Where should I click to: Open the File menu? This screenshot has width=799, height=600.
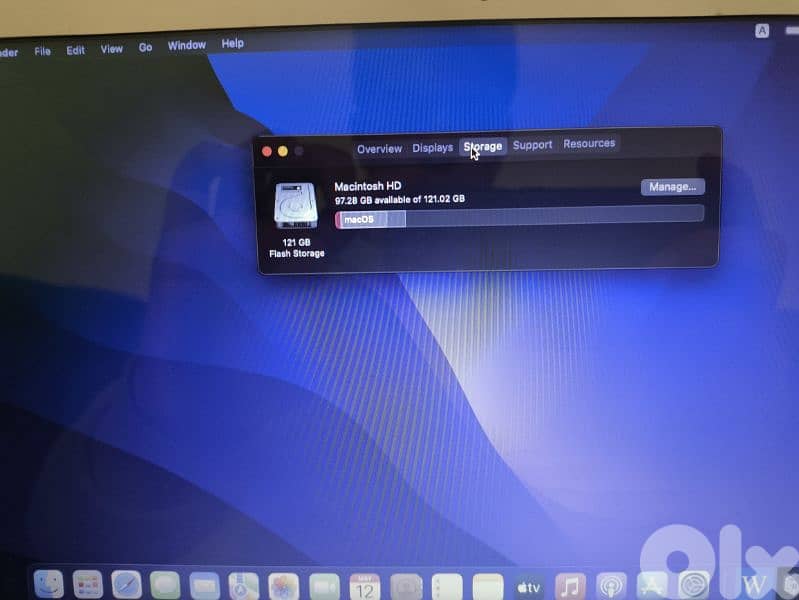42,51
